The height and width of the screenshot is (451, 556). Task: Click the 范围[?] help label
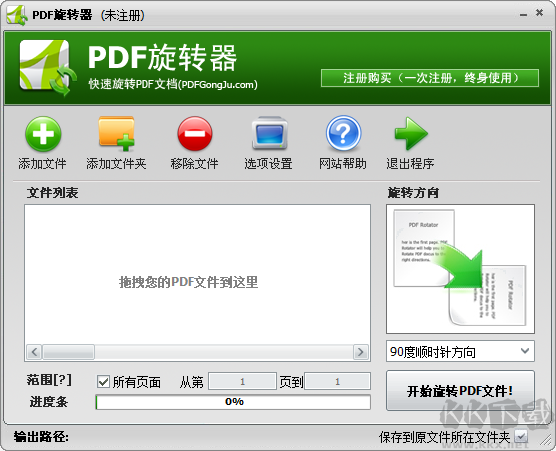(49, 380)
